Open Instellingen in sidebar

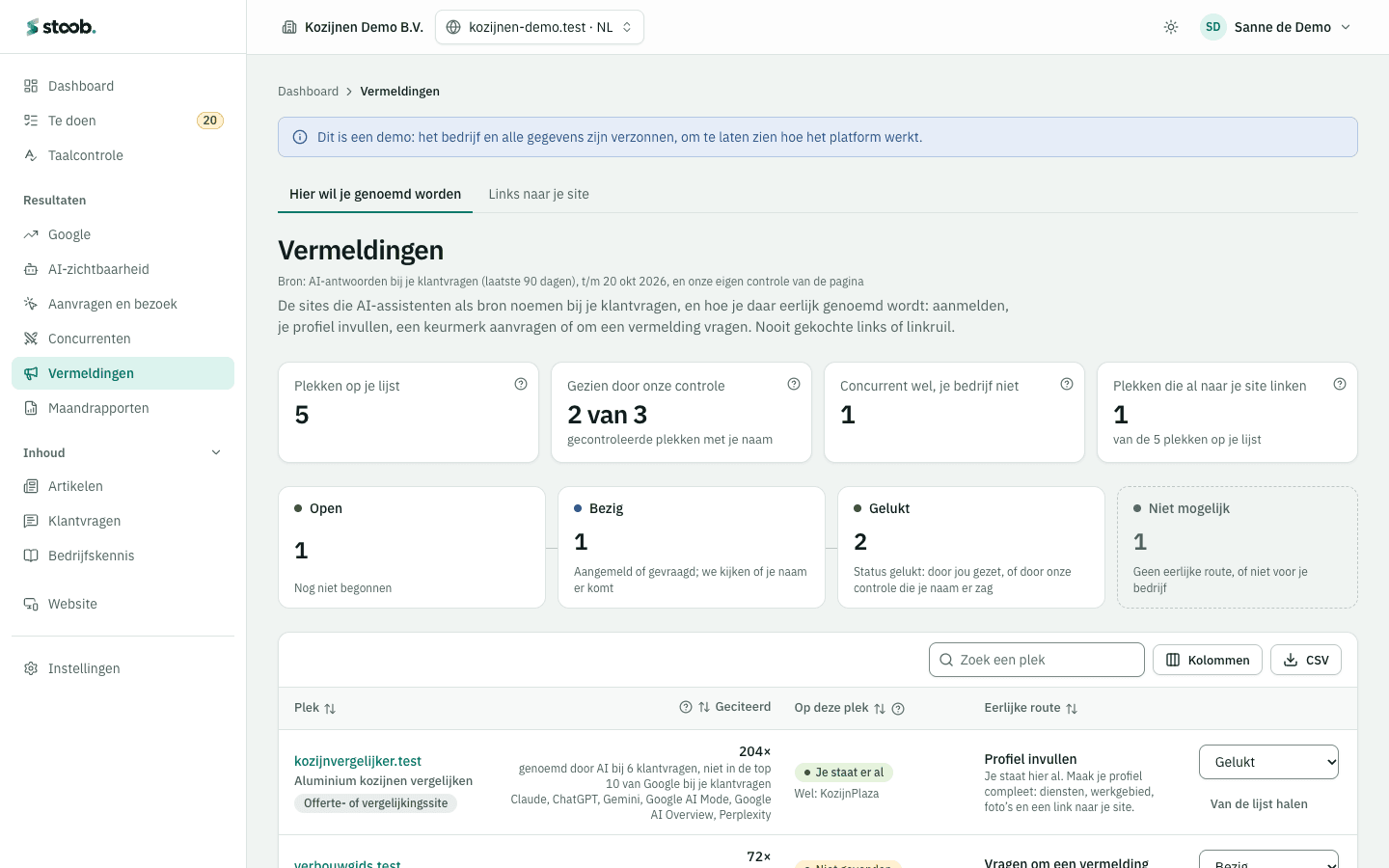tap(123, 668)
